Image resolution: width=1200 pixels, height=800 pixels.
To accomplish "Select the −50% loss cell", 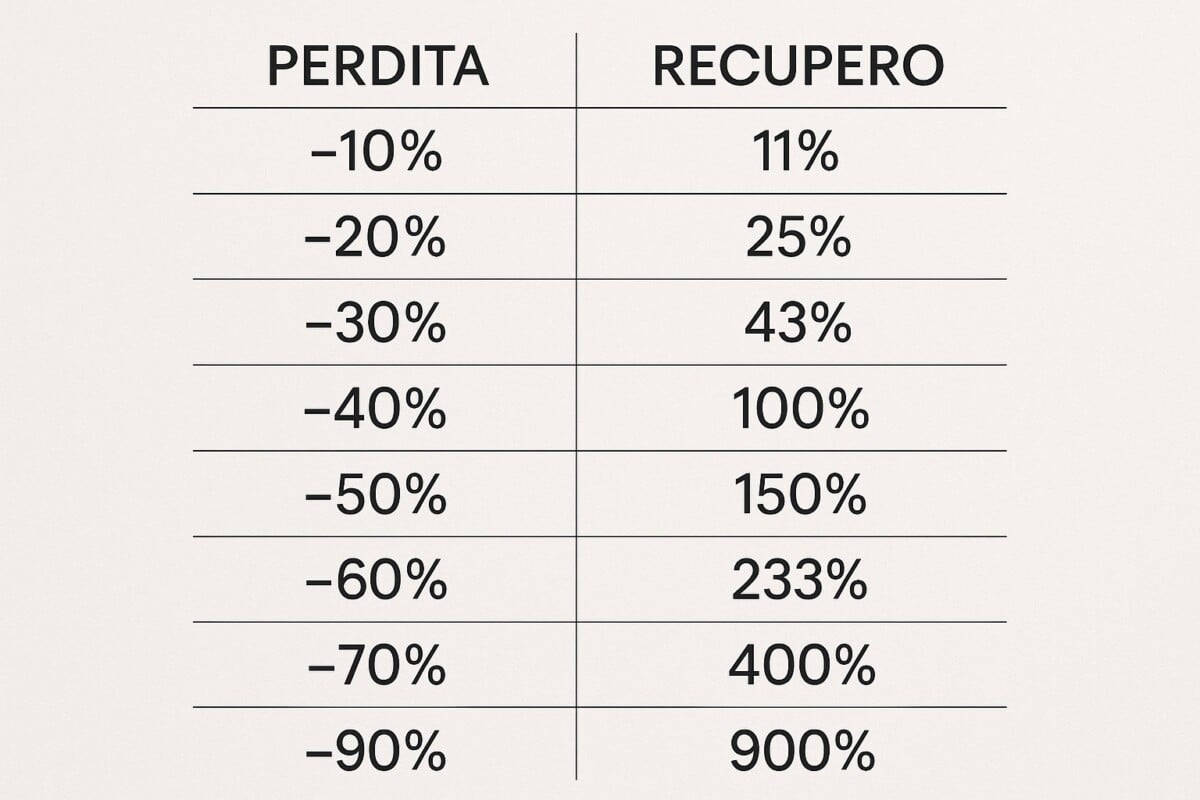I will pos(376,496).
